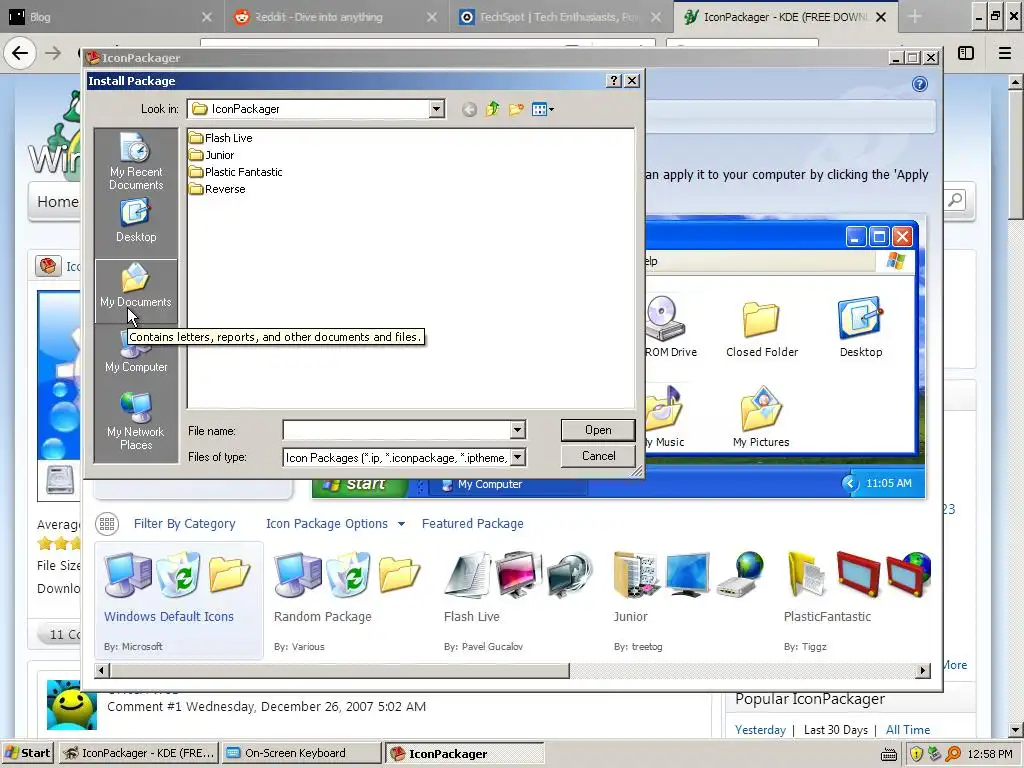Expand Icon Package Options menu
Viewport: 1024px width, 768px height.
tap(335, 524)
